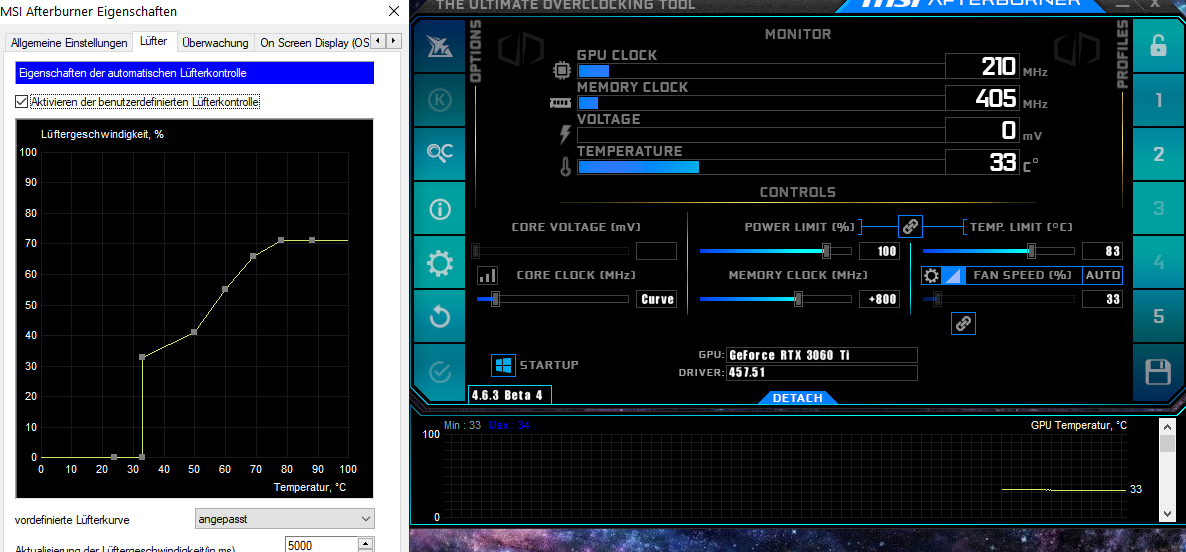Click monitor graph scrollbar up arrow
This screenshot has width=1186, height=552.
(1169, 426)
